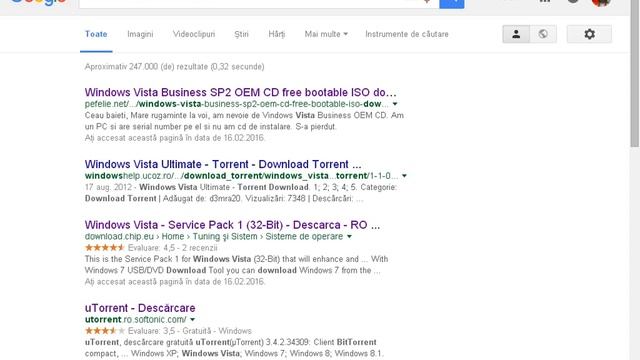The image size is (640, 360).
Task: Open the account avatar picture
Action: point(601,2)
